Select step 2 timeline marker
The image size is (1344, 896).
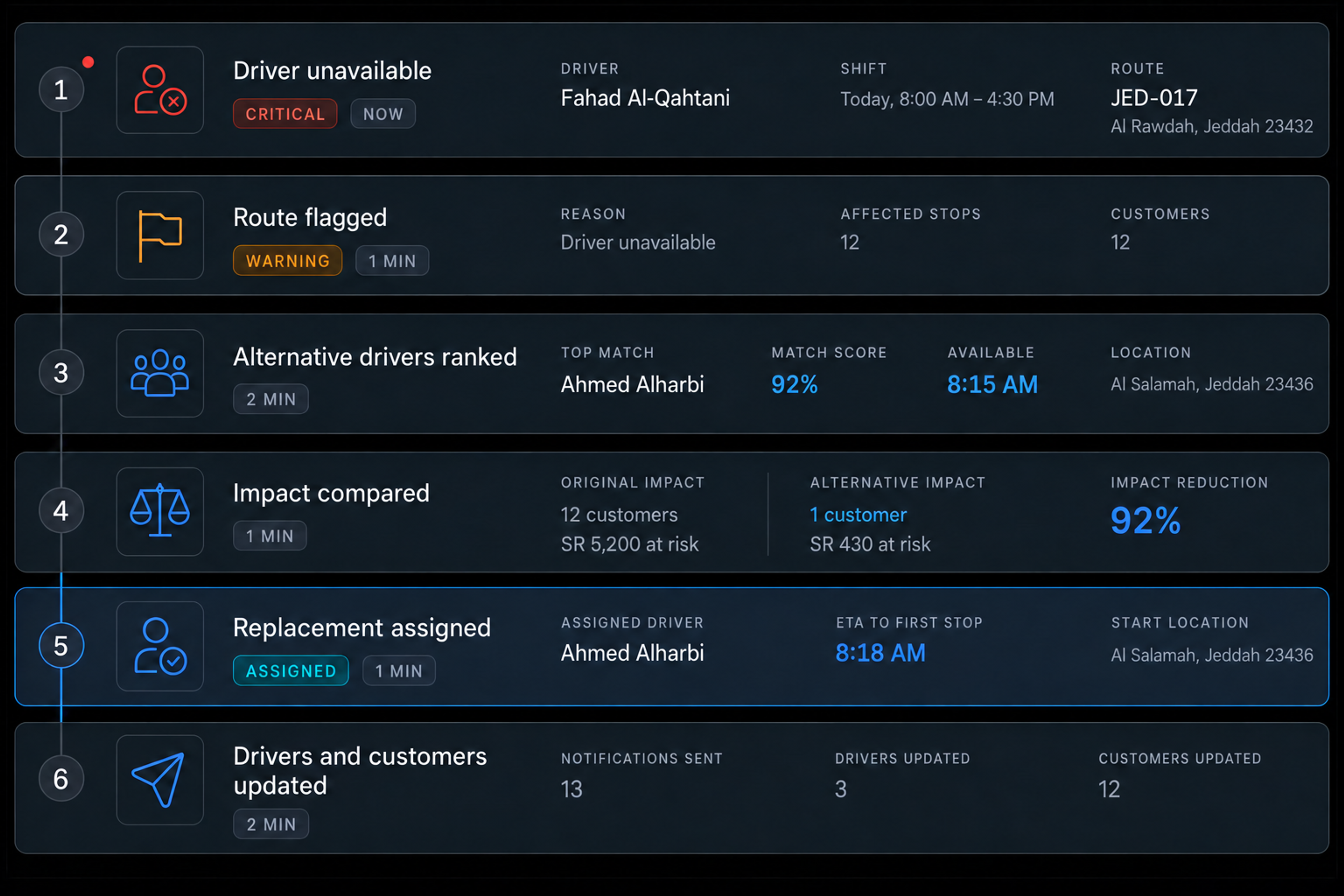pos(61,234)
